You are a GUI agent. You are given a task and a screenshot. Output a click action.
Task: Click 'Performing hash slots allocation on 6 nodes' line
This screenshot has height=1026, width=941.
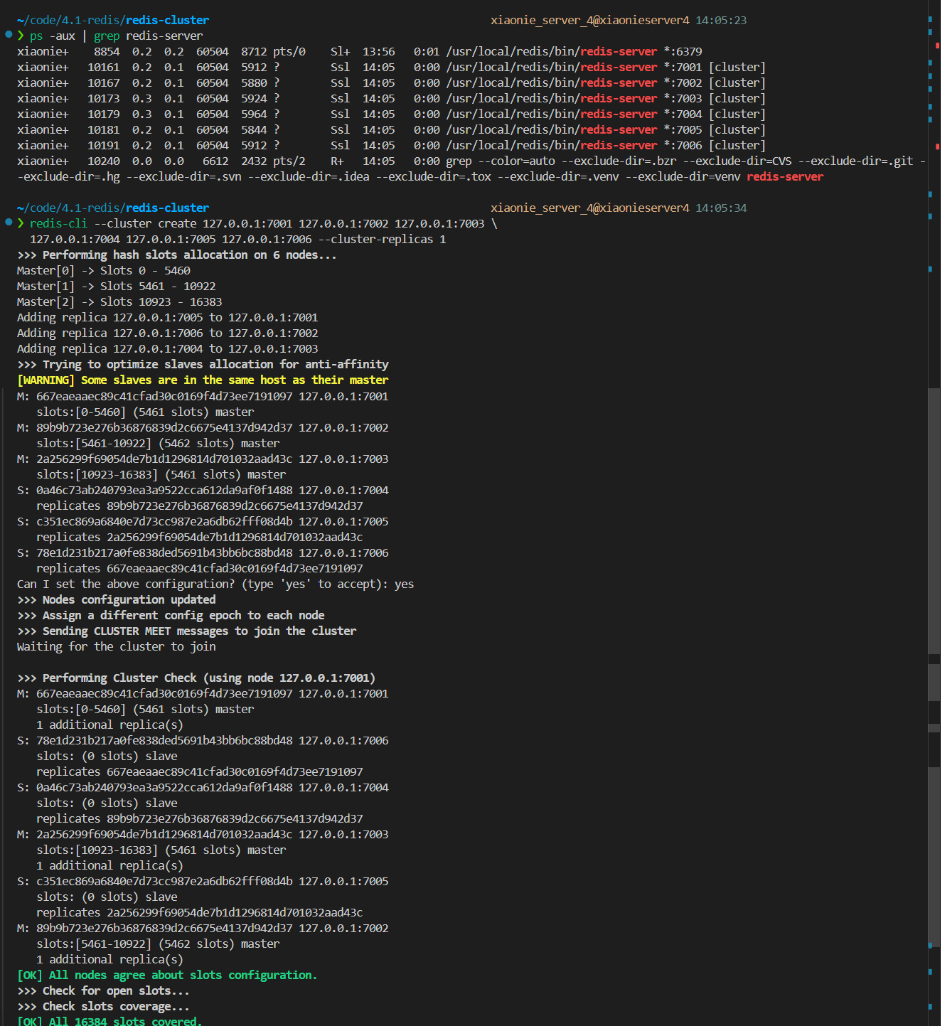(177, 255)
